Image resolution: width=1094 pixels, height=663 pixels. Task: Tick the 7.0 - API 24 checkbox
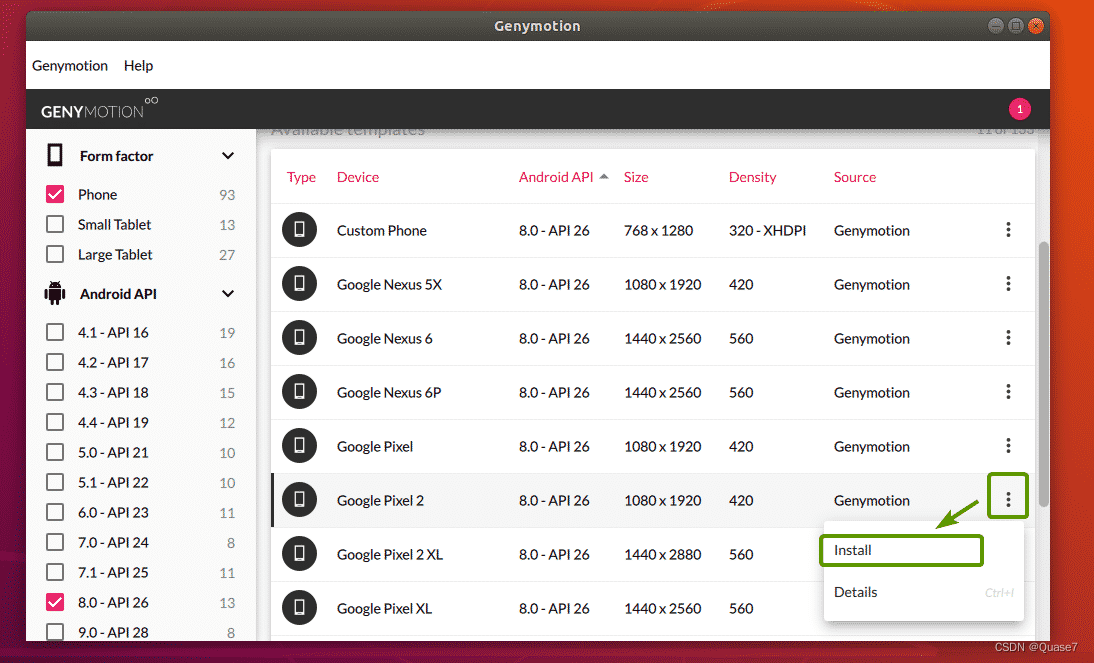point(55,542)
